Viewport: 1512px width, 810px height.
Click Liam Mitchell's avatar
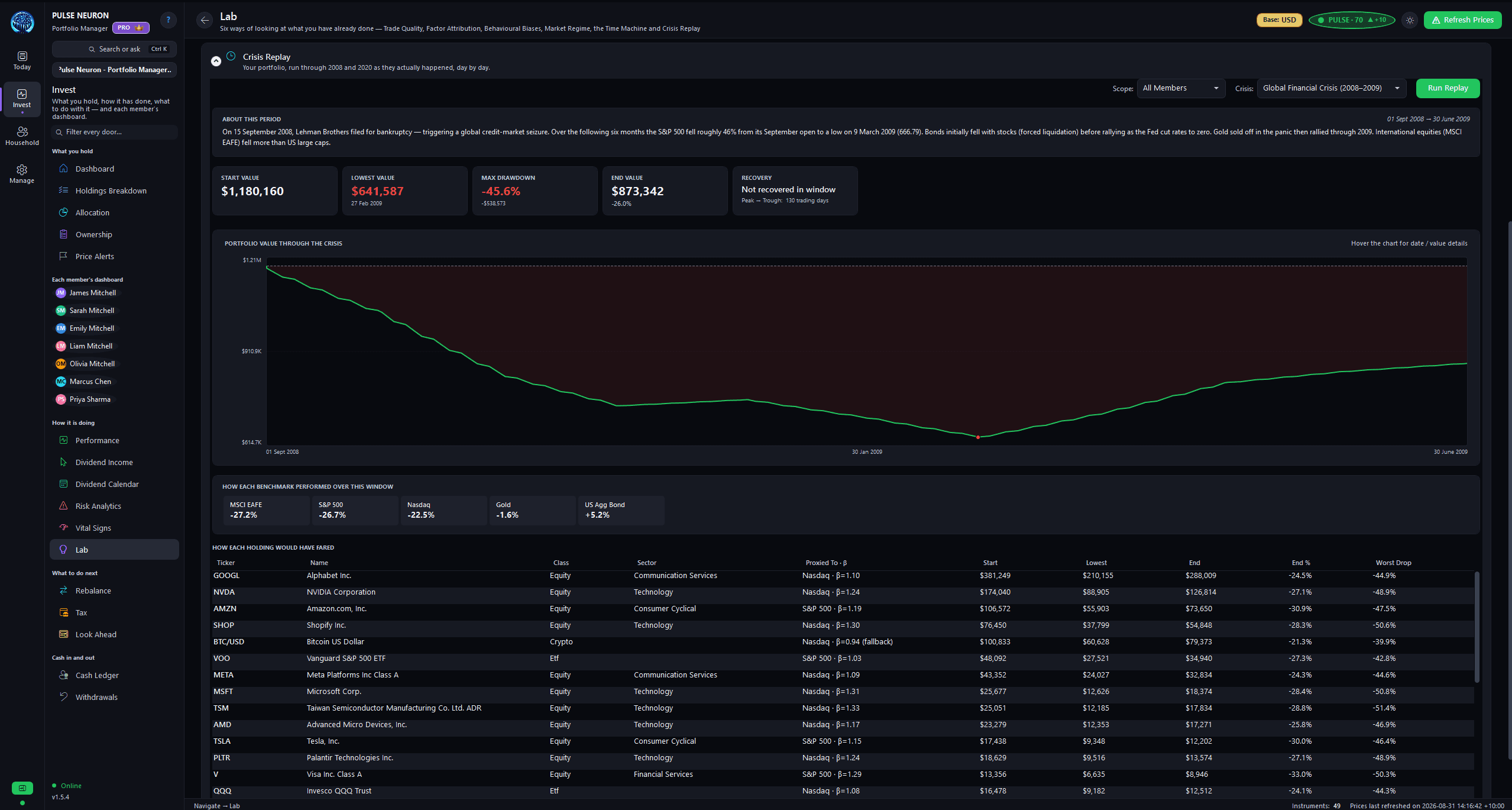(x=60, y=346)
